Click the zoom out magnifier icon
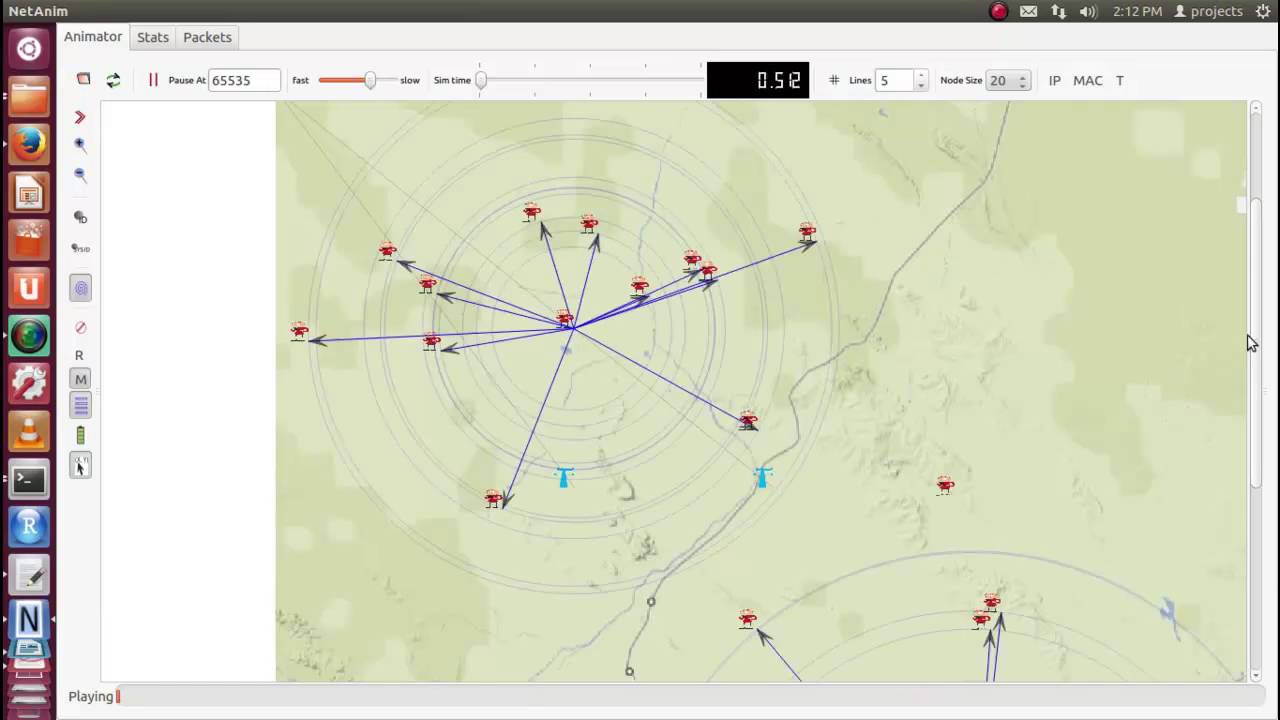1280x720 pixels. coord(80,175)
